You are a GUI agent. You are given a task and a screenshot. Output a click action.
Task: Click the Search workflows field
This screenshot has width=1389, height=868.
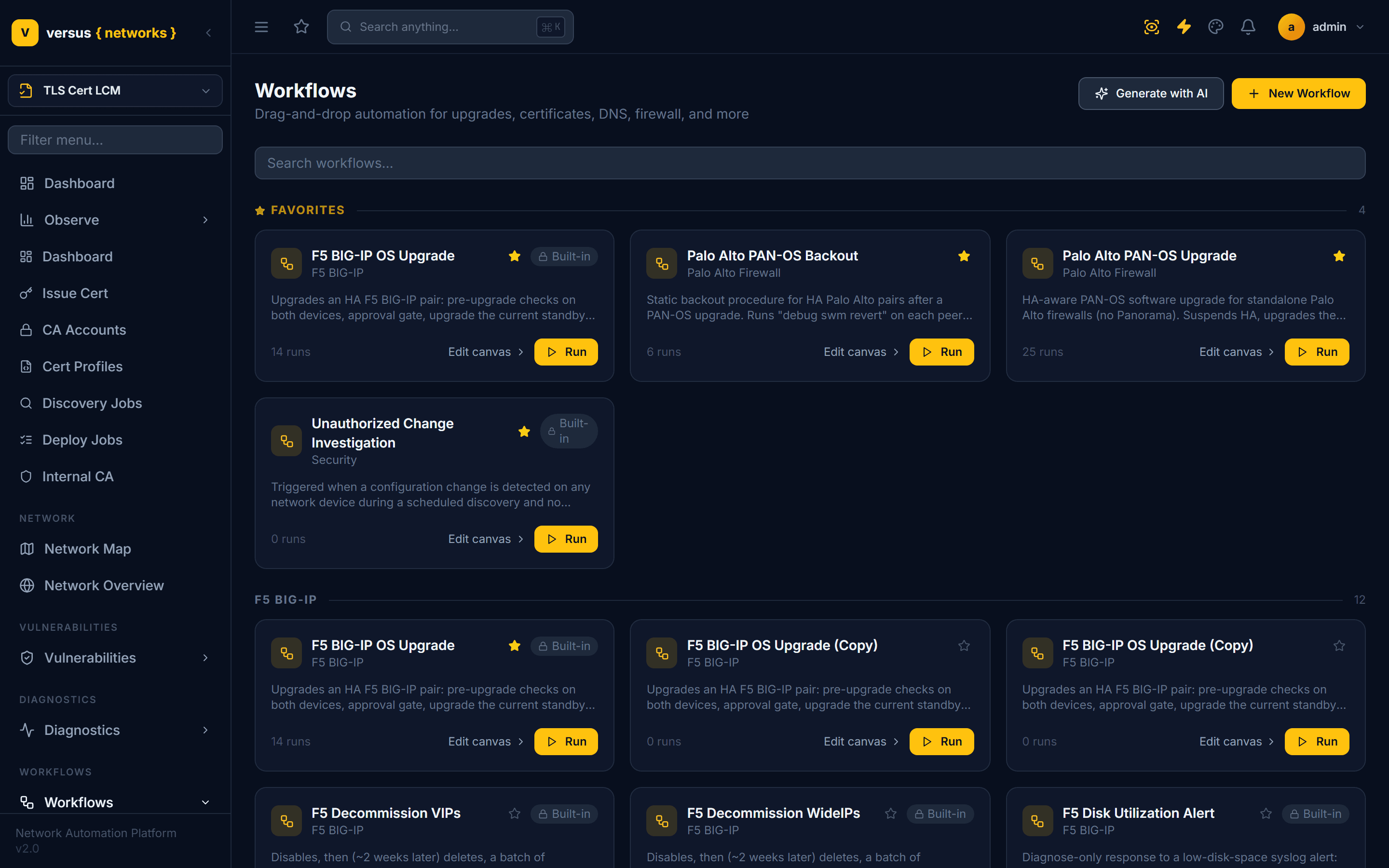pyautogui.click(x=810, y=163)
